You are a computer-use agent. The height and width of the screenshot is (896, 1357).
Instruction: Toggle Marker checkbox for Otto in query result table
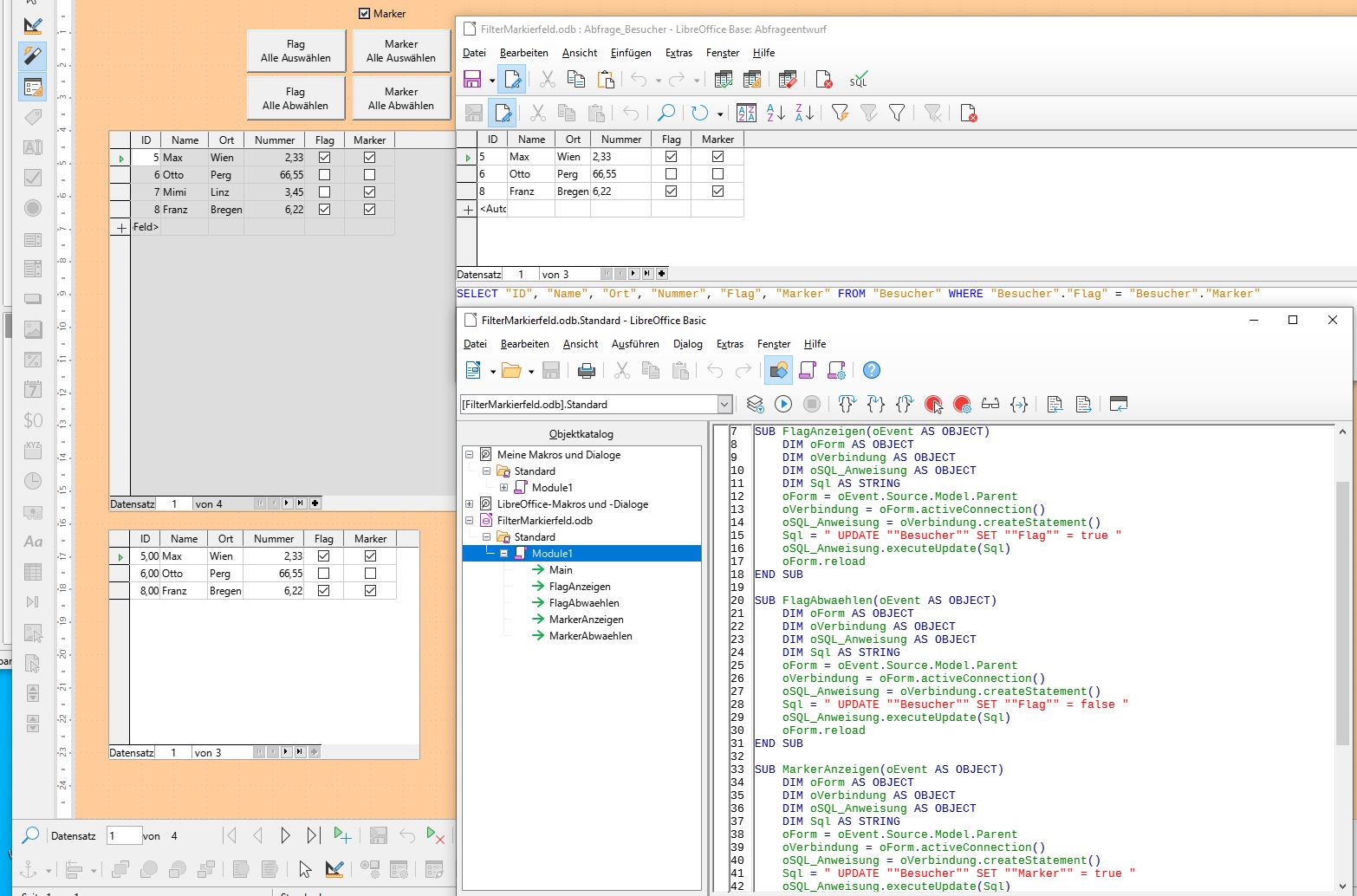(717, 173)
